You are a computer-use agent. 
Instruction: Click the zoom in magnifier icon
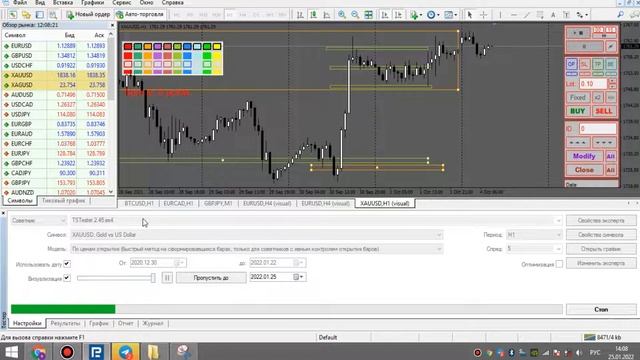pos(342,15)
